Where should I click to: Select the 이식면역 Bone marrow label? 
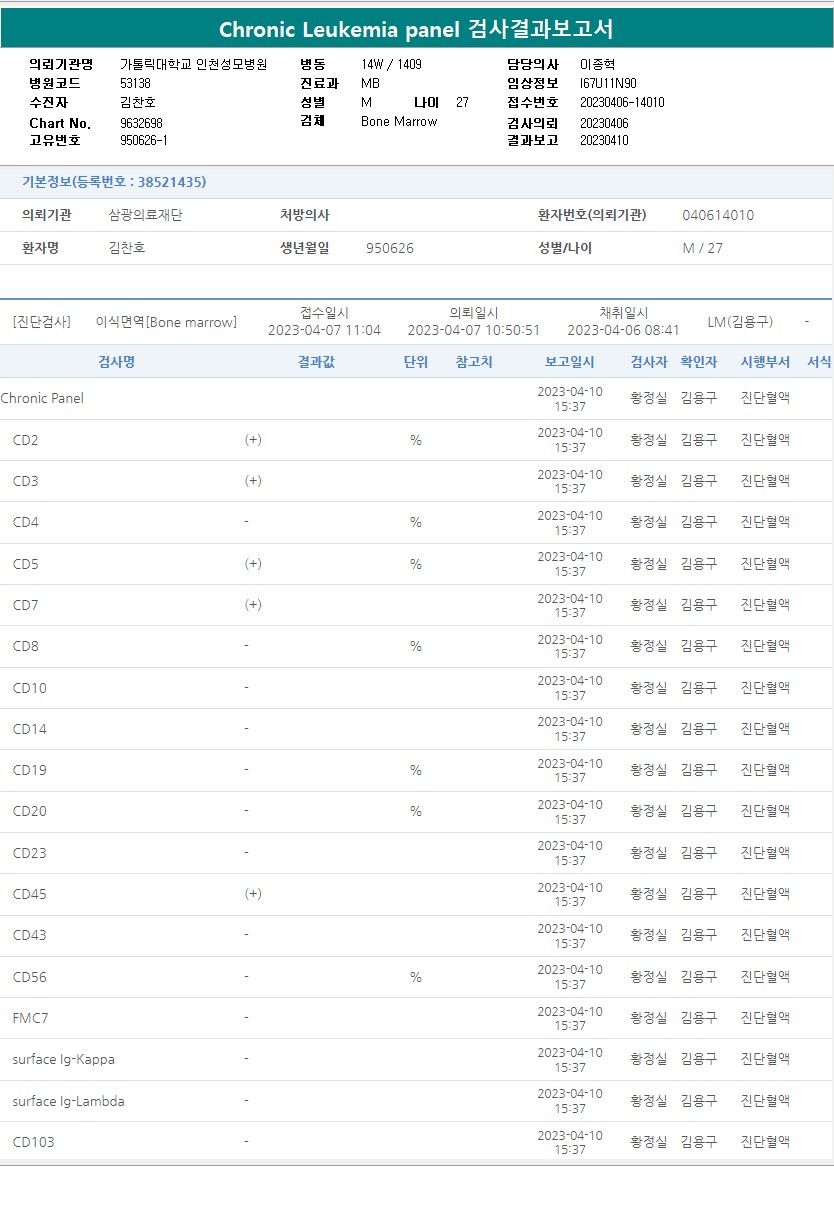coord(166,322)
